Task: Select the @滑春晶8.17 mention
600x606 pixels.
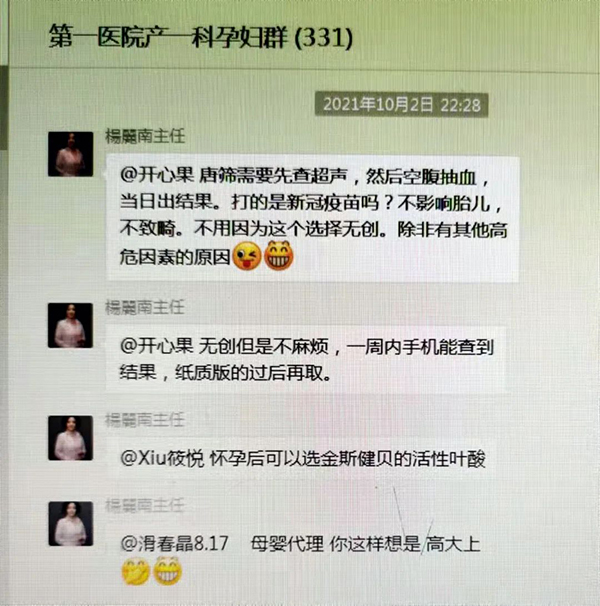Action: click(174, 543)
